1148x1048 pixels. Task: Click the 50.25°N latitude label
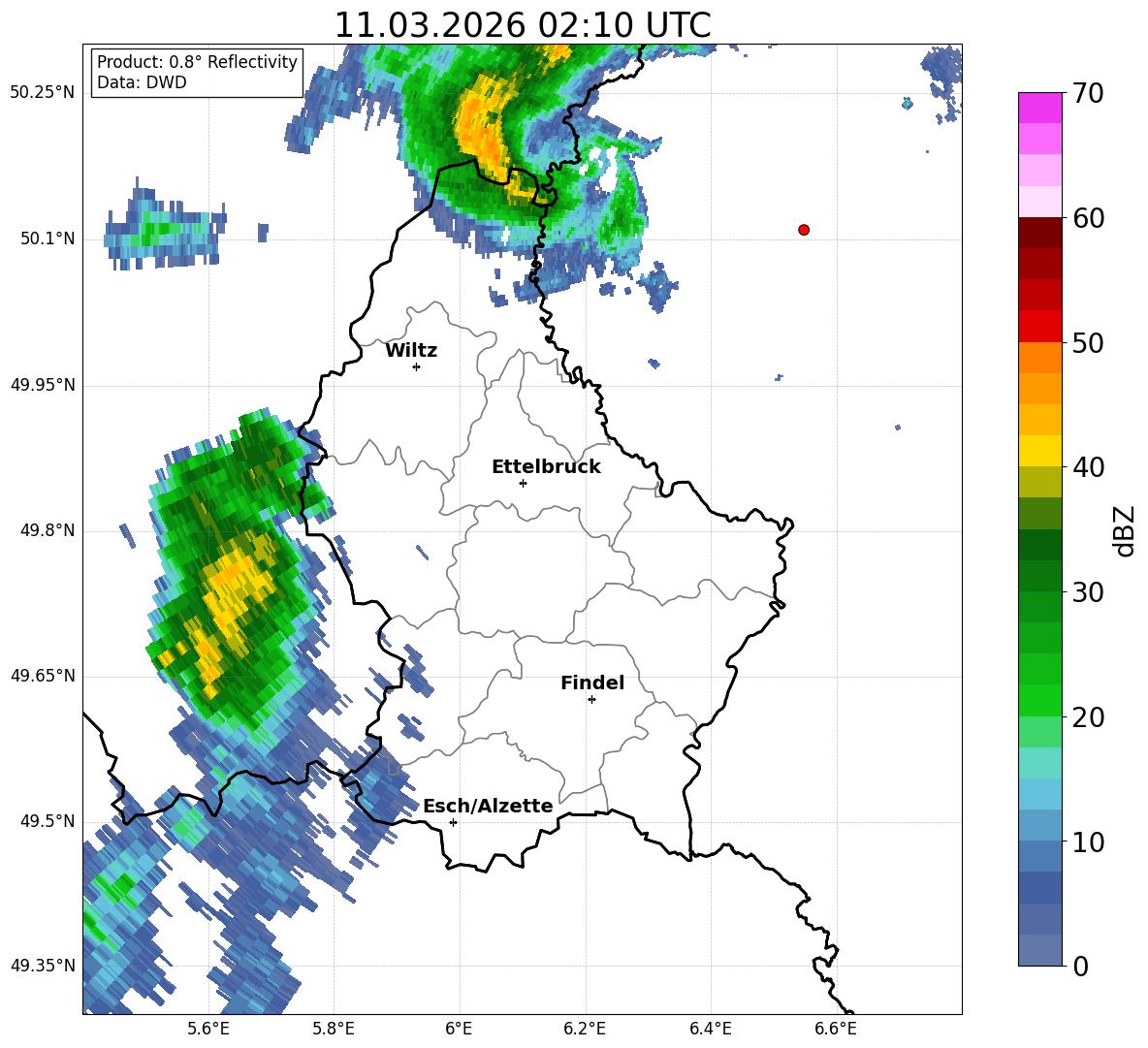(x=43, y=93)
